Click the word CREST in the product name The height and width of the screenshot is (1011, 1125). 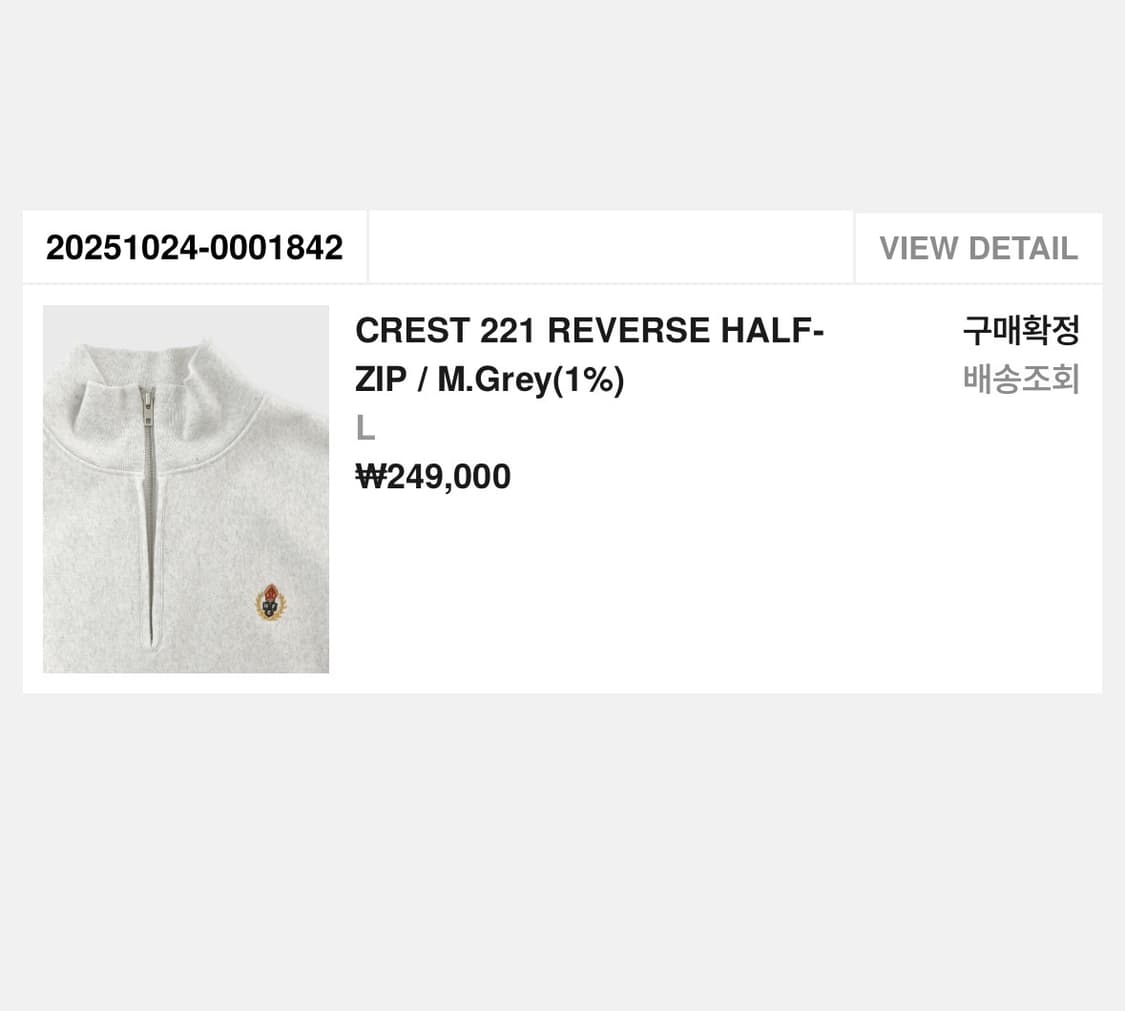pos(413,331)
